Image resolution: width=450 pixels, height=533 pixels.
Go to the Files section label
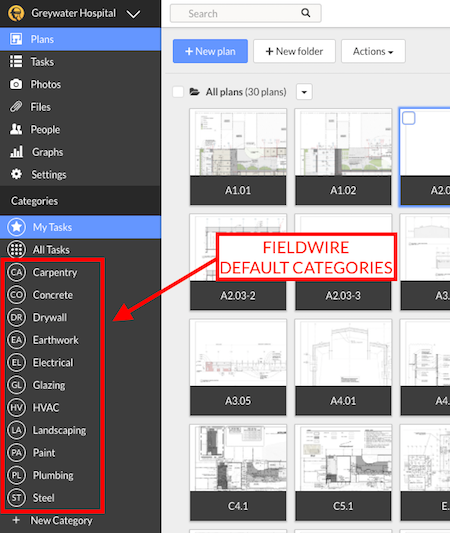(40, 107)
